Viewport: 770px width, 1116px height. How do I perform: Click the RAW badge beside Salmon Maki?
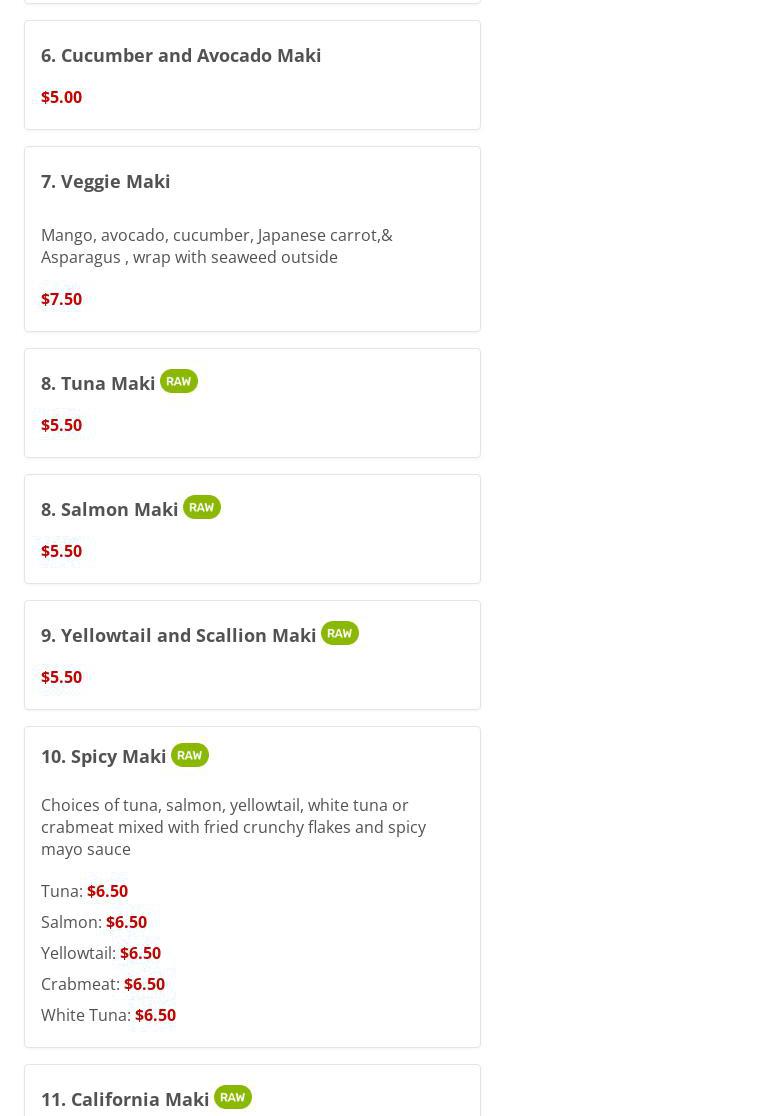coord(201,507)
